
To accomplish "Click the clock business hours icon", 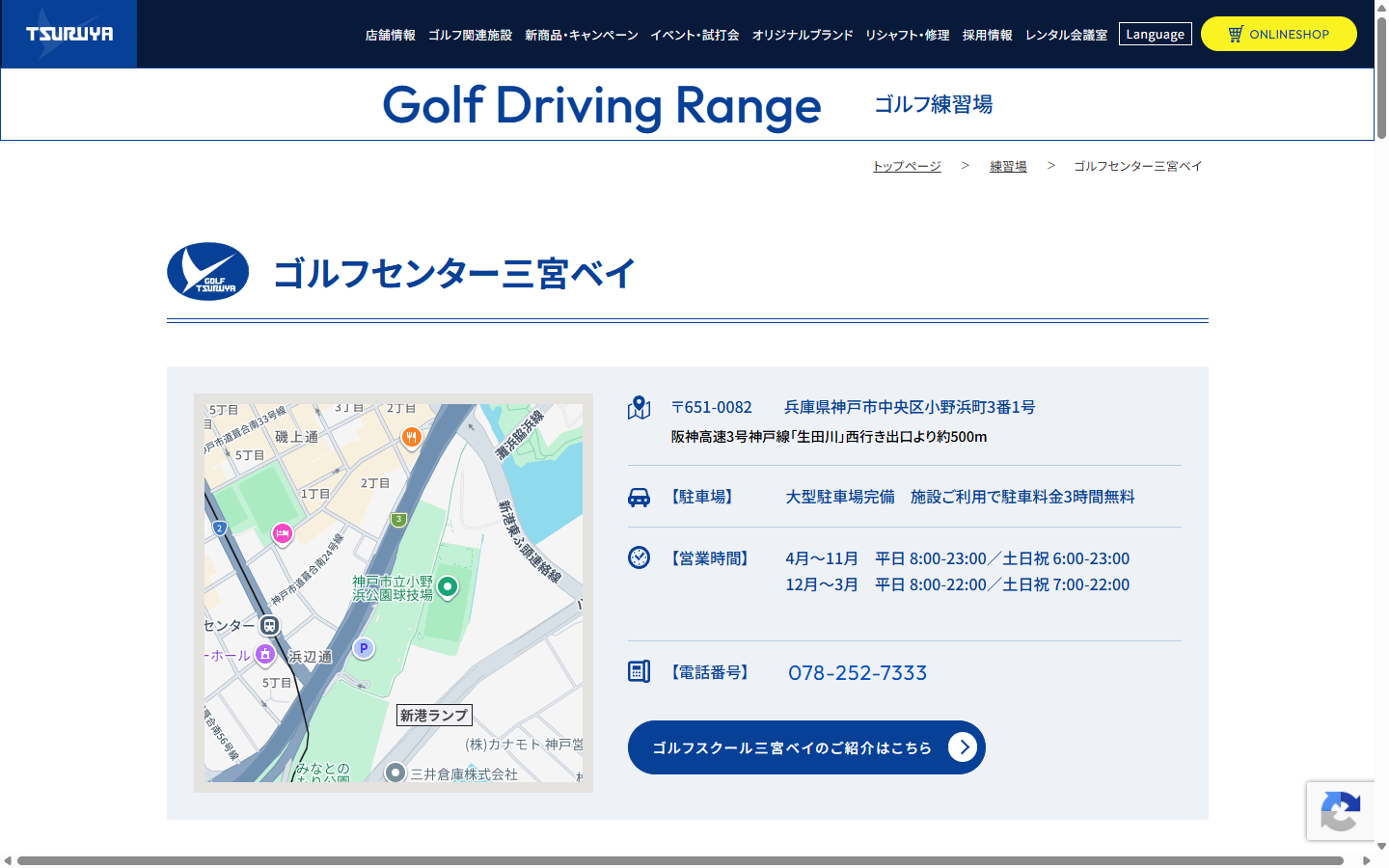I will 639,557.
